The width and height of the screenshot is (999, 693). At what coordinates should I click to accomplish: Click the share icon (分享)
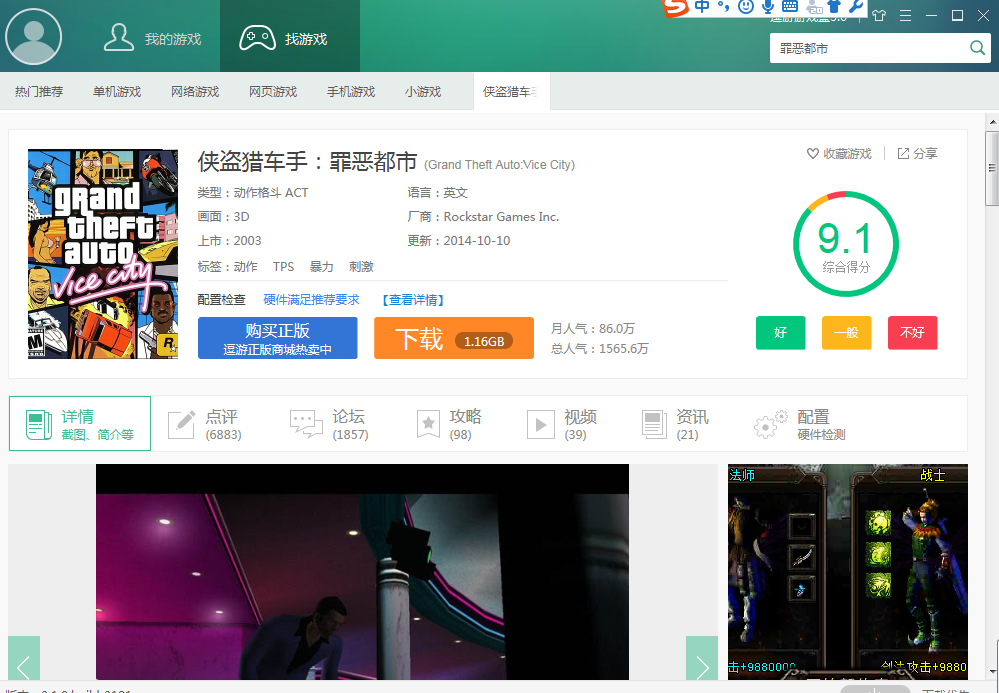tap(903, 154)
